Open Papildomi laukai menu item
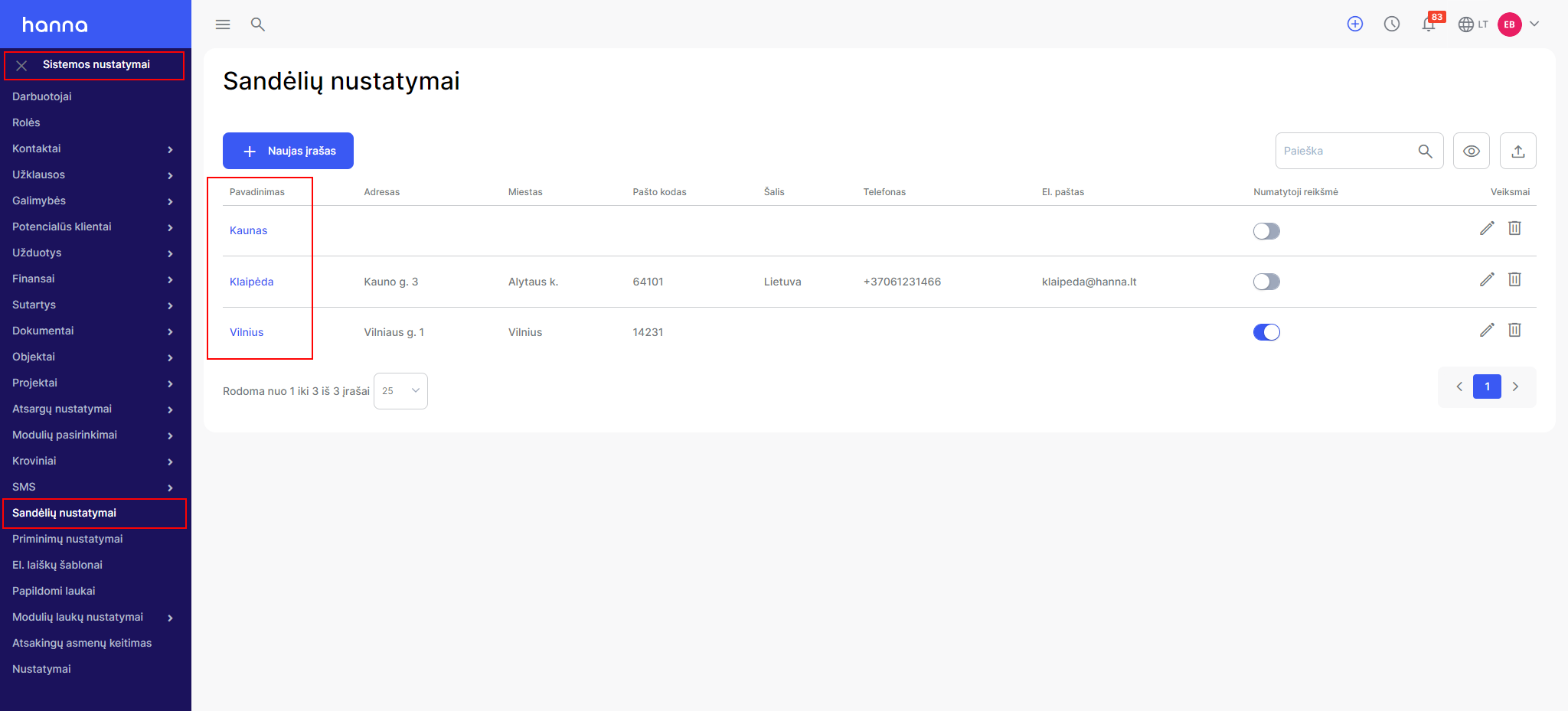The width and height of the screenshot is (1568, 711). pyautogui.click(x=54, y=591)
